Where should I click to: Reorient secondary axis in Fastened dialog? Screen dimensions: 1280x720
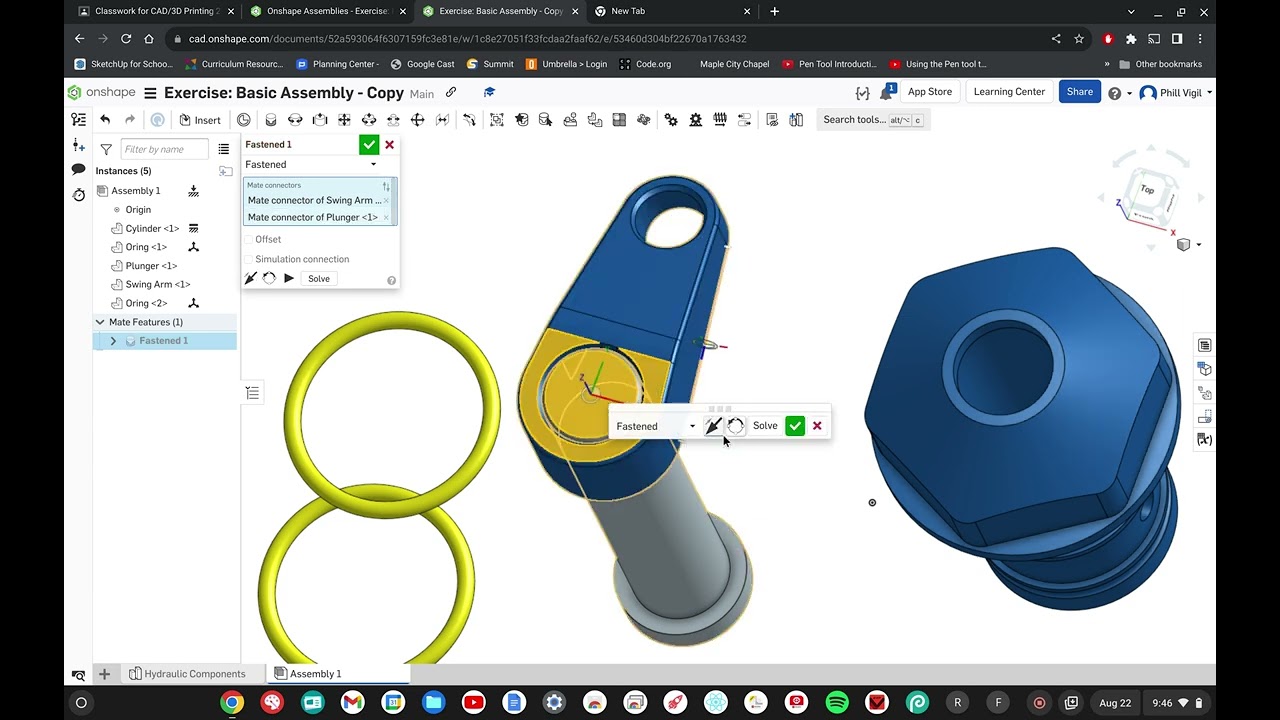269,278
